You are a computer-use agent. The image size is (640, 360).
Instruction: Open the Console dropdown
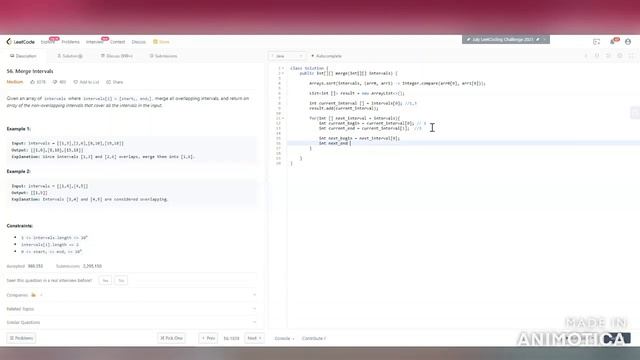click(x=284, y=338)
